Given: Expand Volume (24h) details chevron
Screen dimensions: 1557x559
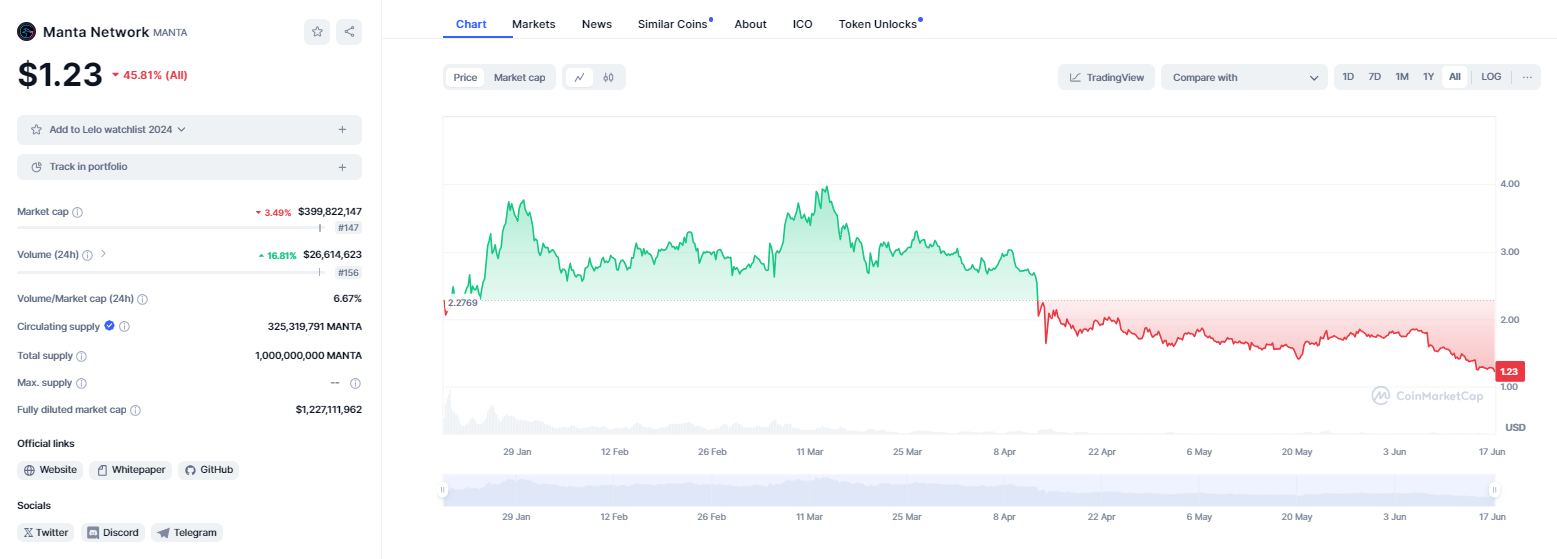Looking at the screenshot, I should click(103, 254).
